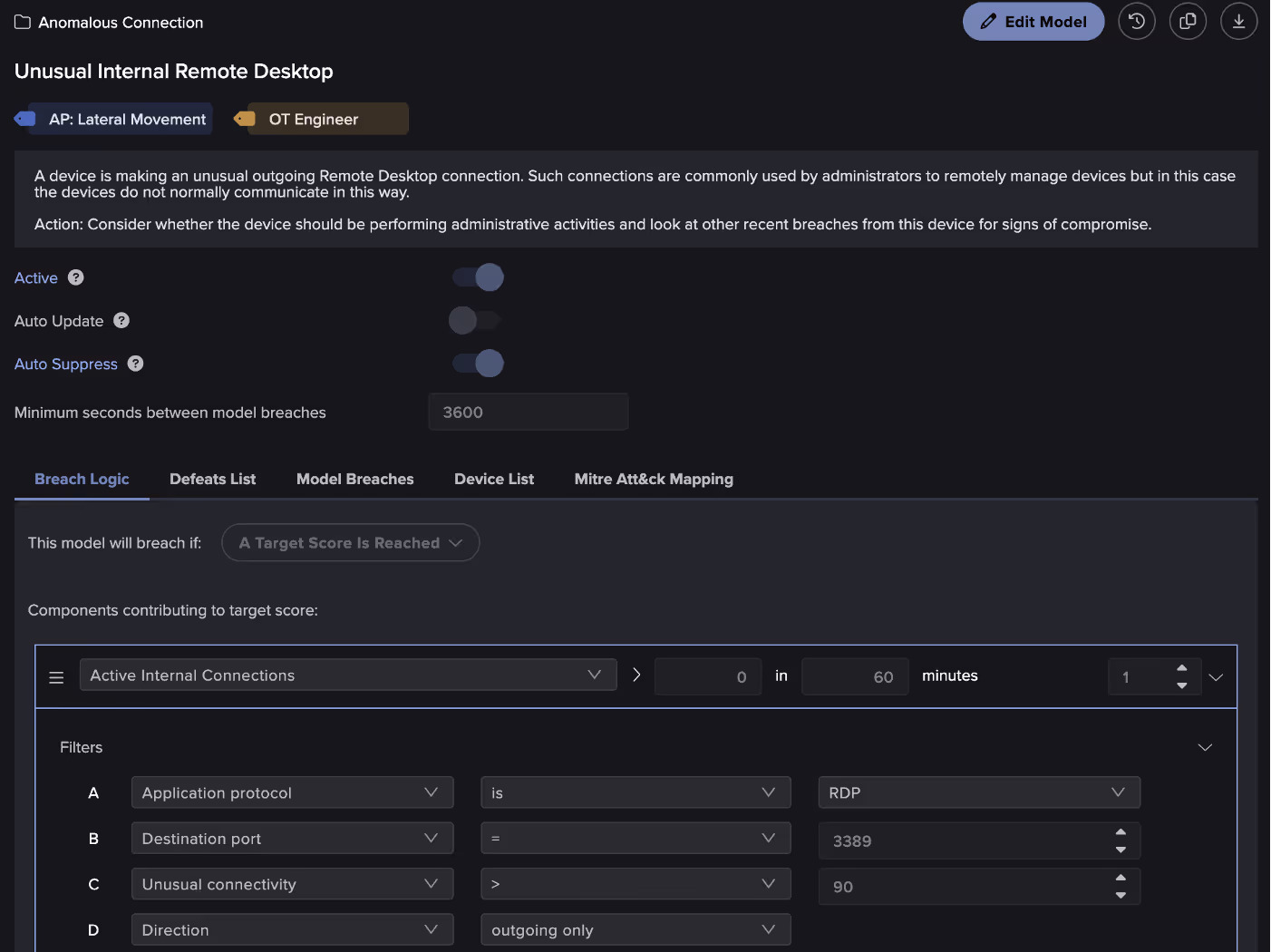
Task: Click the Unusual Internal Remote Desktop title
Action: pyautogui.click(x=174, y=72)
